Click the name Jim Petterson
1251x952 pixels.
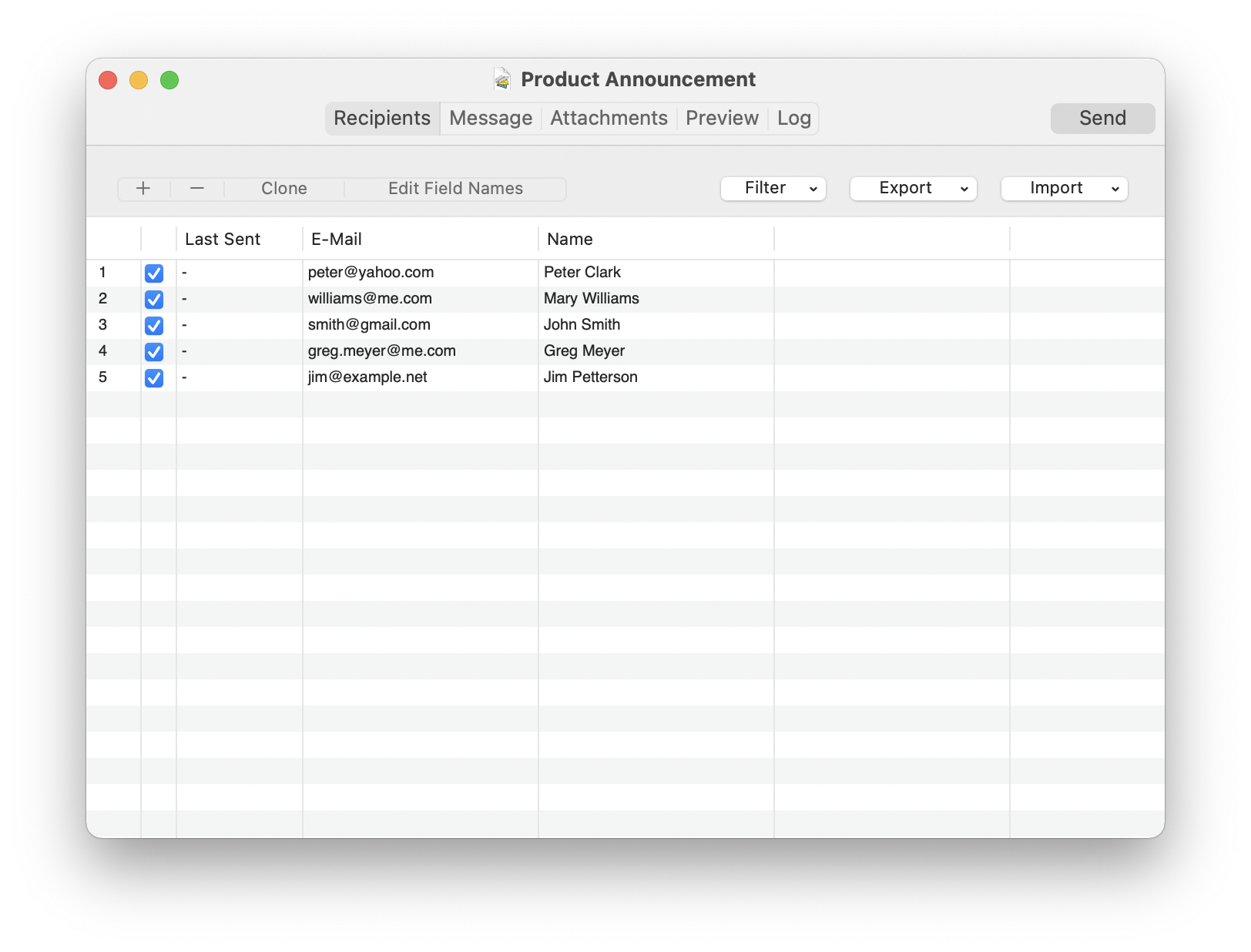coord(591,377)
